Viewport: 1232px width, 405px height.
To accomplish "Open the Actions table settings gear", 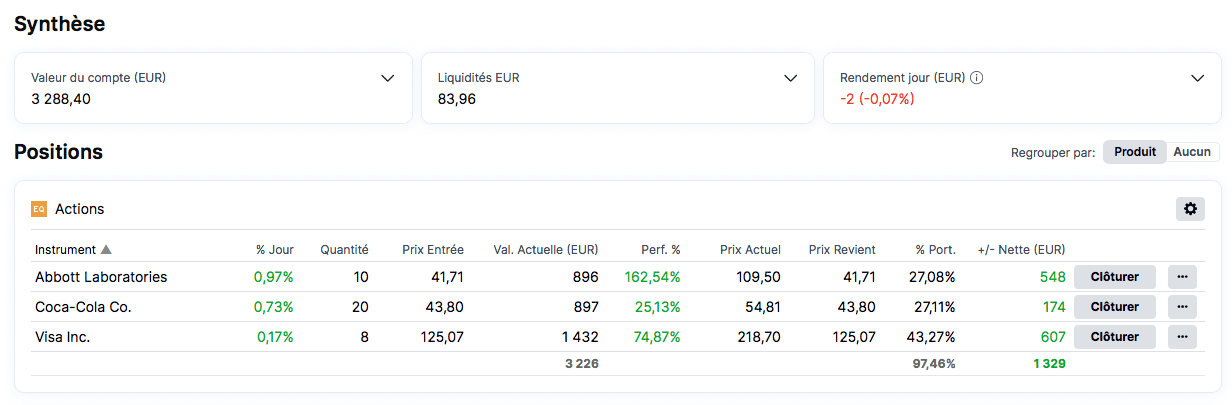I will click(1190, 209).
